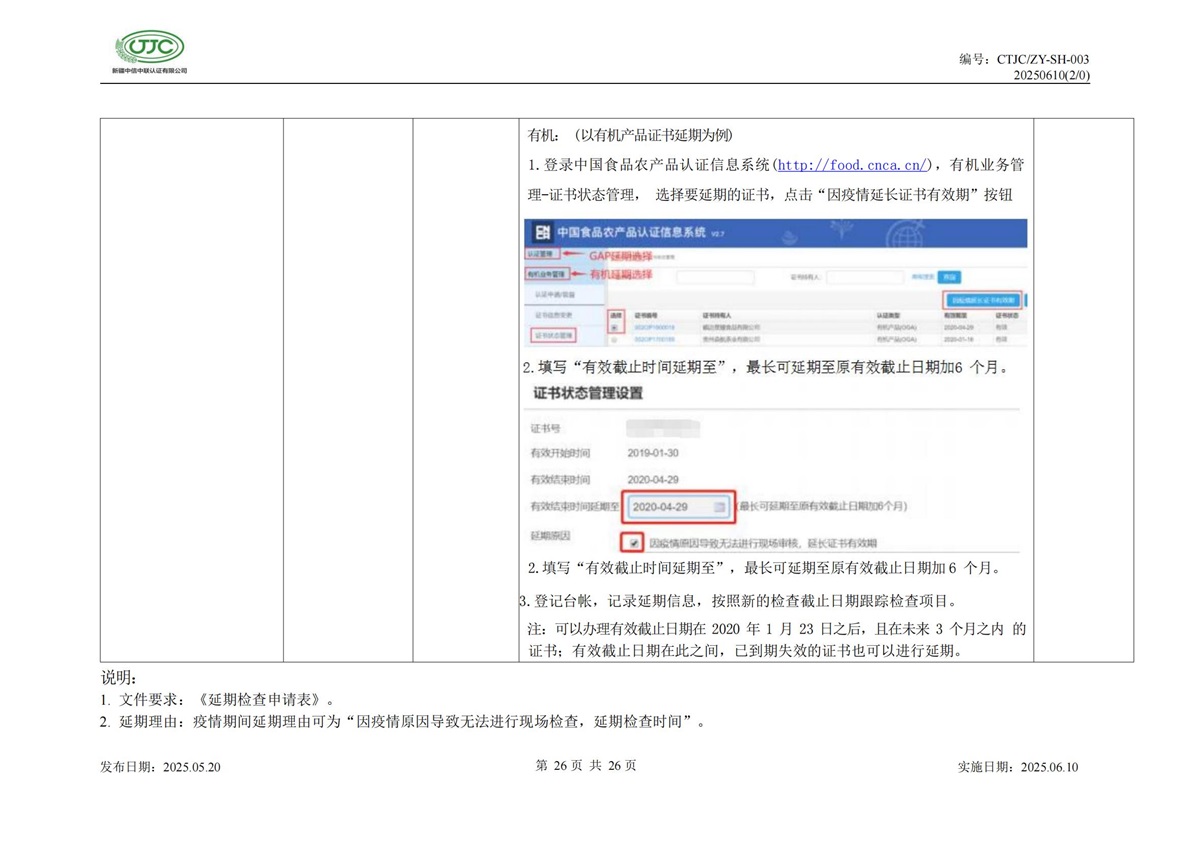The width and height of the screenshot is (1190, 841).
Task: Toggle the 因疫情原因导致无法进行现场审核 checkbox
Action: pyautogui.click(x=633, y=543)
